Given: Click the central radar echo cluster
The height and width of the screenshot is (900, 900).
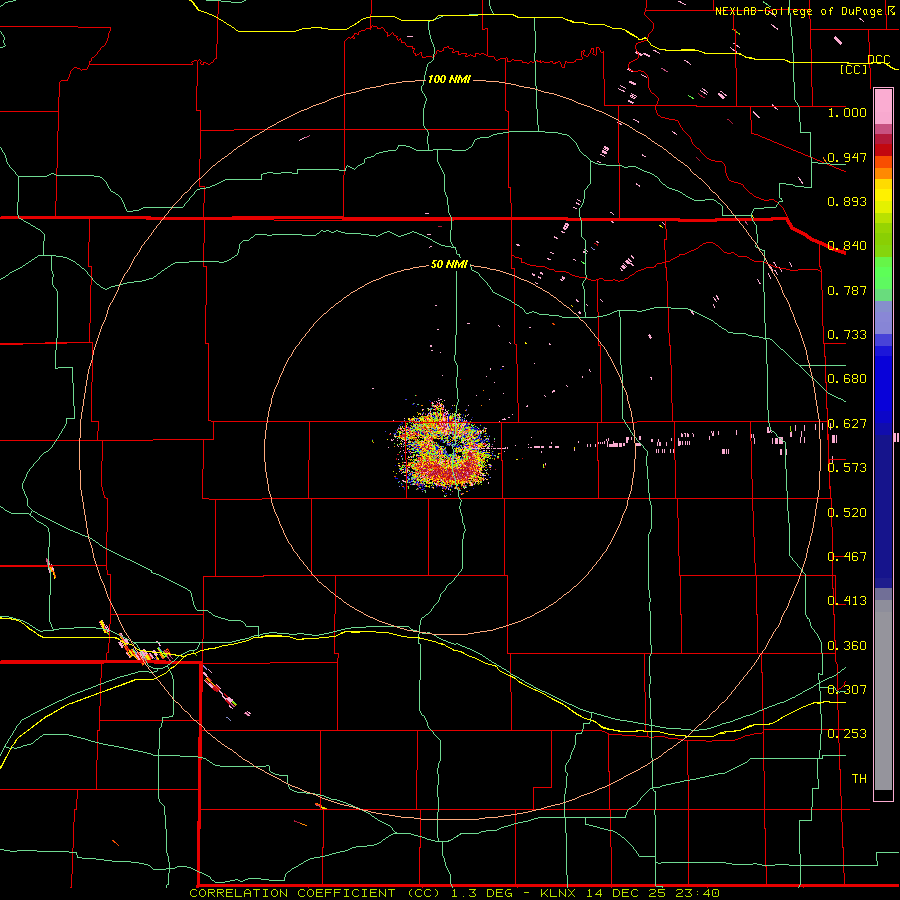Looking at the screenshot, I should [445, 449].
